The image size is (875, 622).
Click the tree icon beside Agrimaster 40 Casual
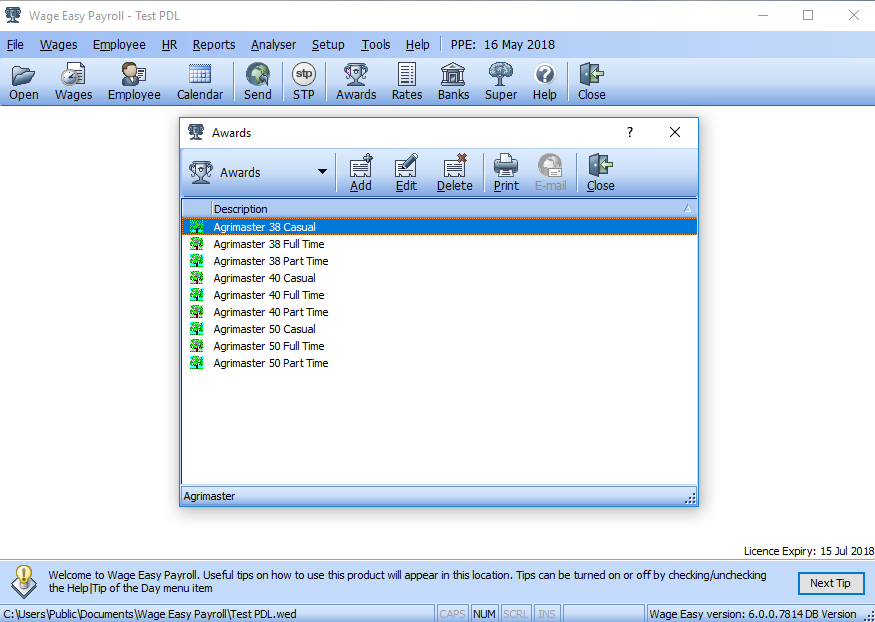(196, 278)
